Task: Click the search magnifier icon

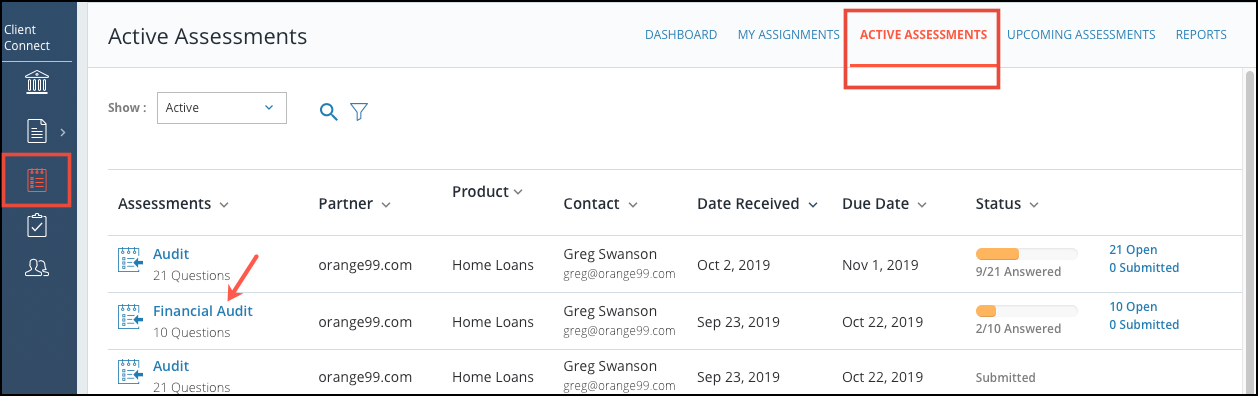Action: [x=328, y=112]
